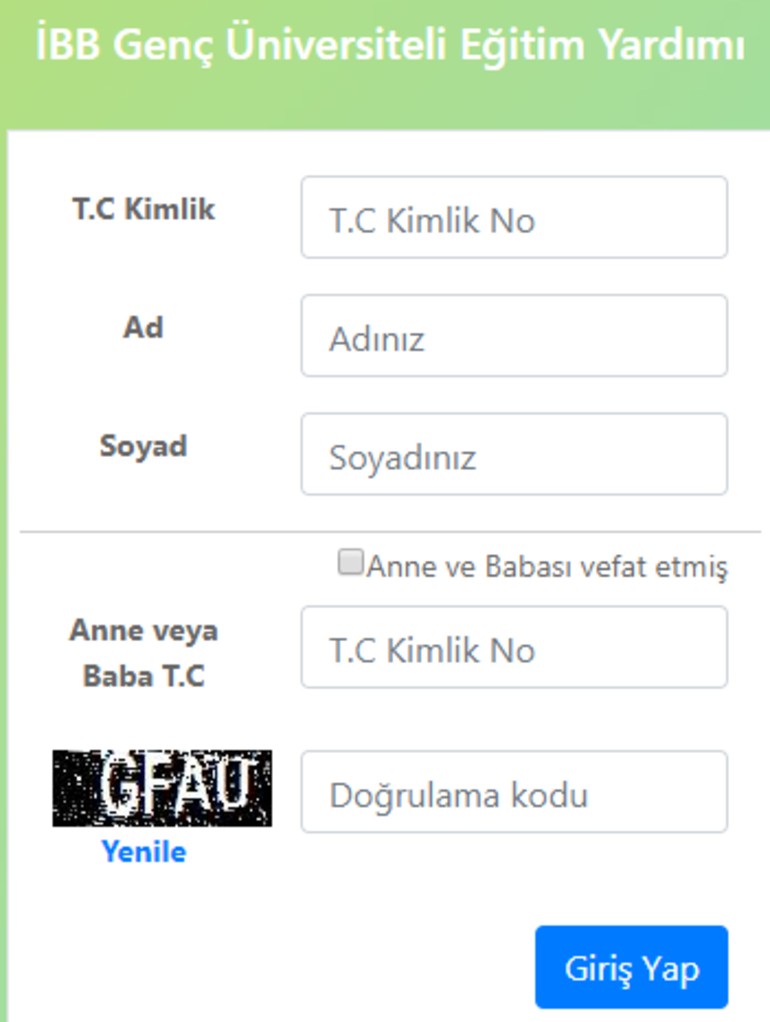The image size is (770, 1022).
Task: Click the Yenile link to refresh captcha
Action: pos(144,852)
